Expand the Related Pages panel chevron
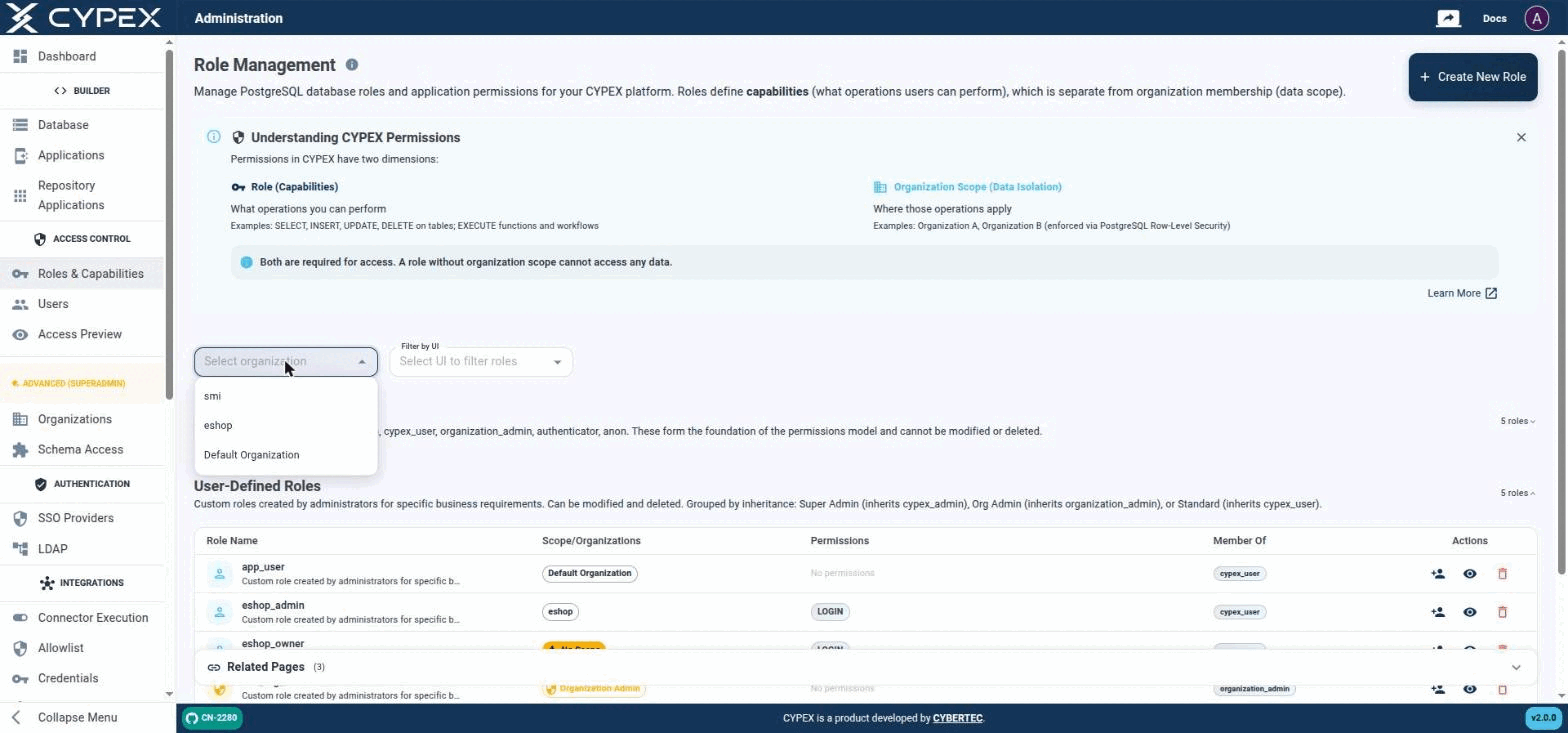The image size is (1568, 733). pos(1516,668)
